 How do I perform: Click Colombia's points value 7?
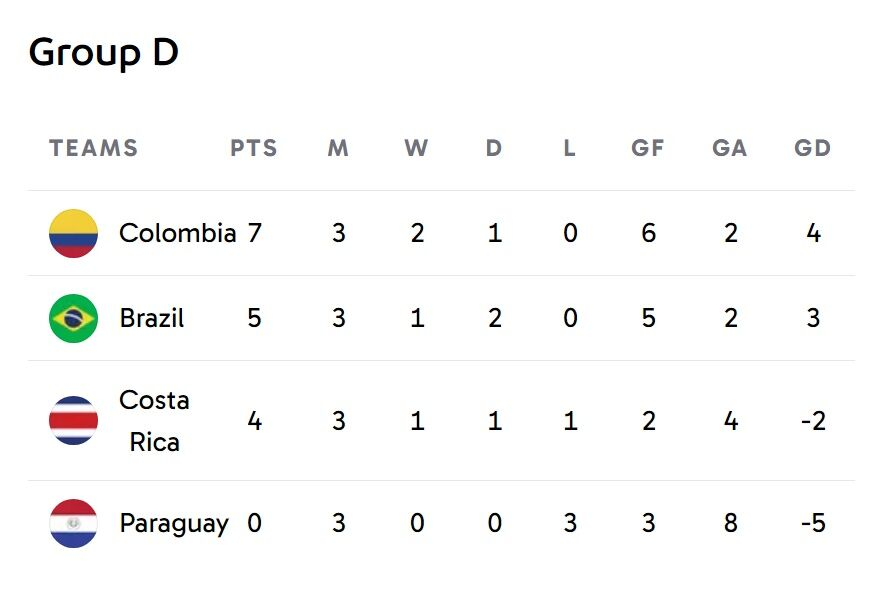[254, 233]
